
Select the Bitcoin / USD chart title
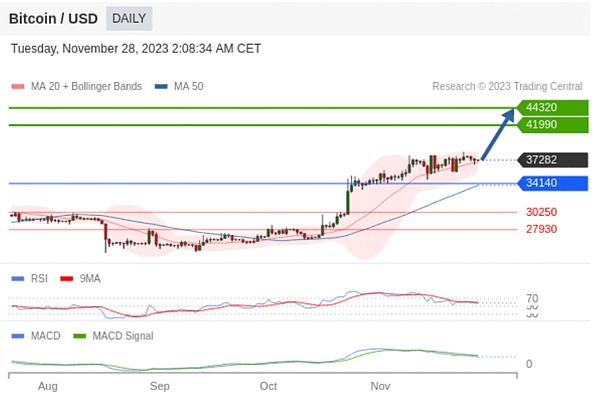tap(53, 18)
